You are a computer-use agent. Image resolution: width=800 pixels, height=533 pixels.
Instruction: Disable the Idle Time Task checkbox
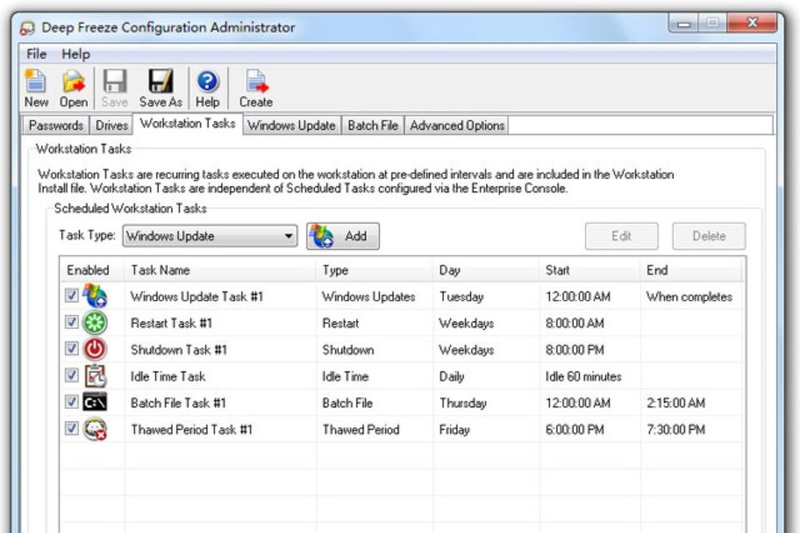pyautogui.click(x=72, y=376)
